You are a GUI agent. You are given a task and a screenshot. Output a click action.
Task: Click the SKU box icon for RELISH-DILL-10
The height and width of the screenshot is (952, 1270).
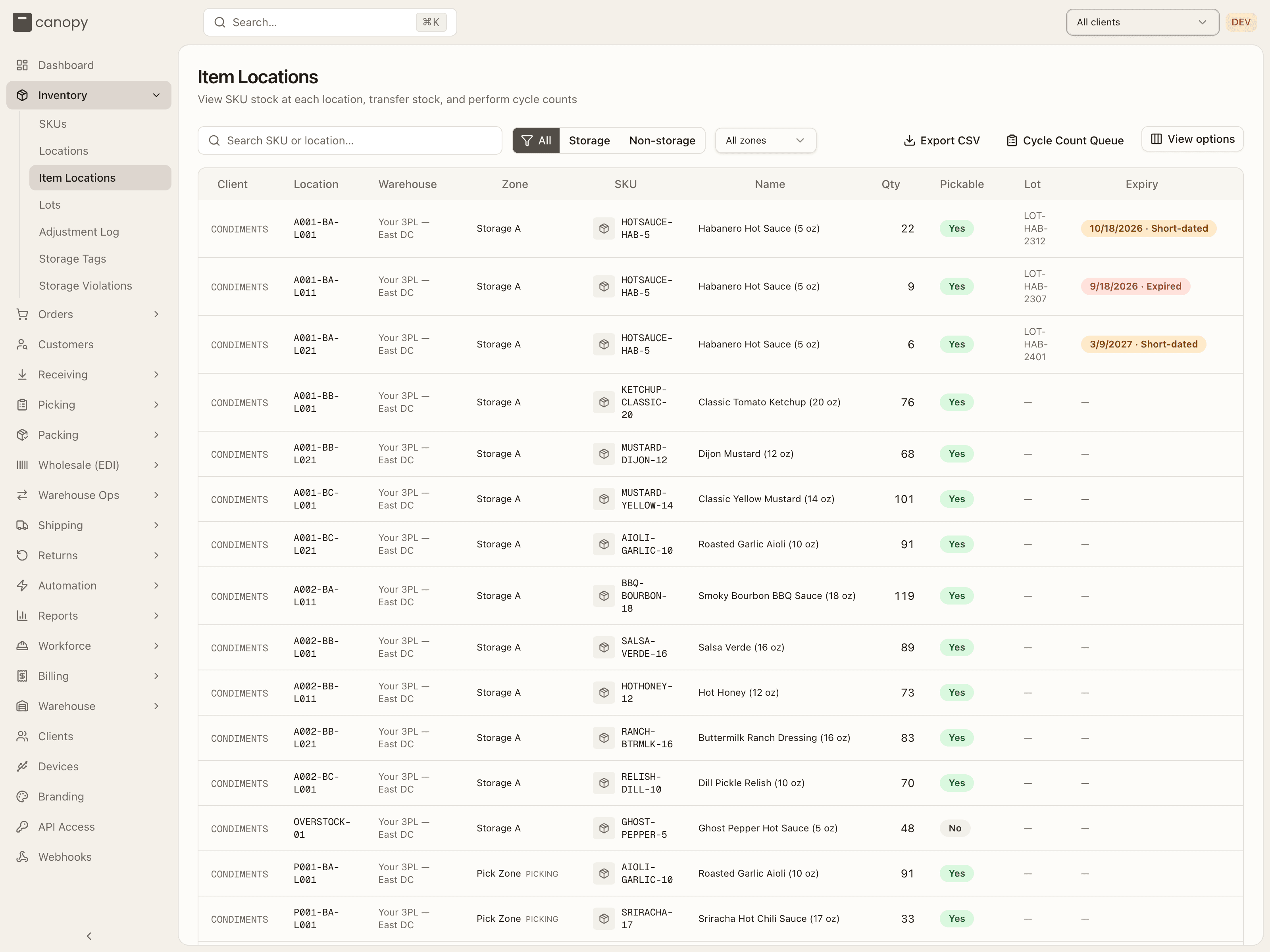pyautogui.click(x=603, y=783)
